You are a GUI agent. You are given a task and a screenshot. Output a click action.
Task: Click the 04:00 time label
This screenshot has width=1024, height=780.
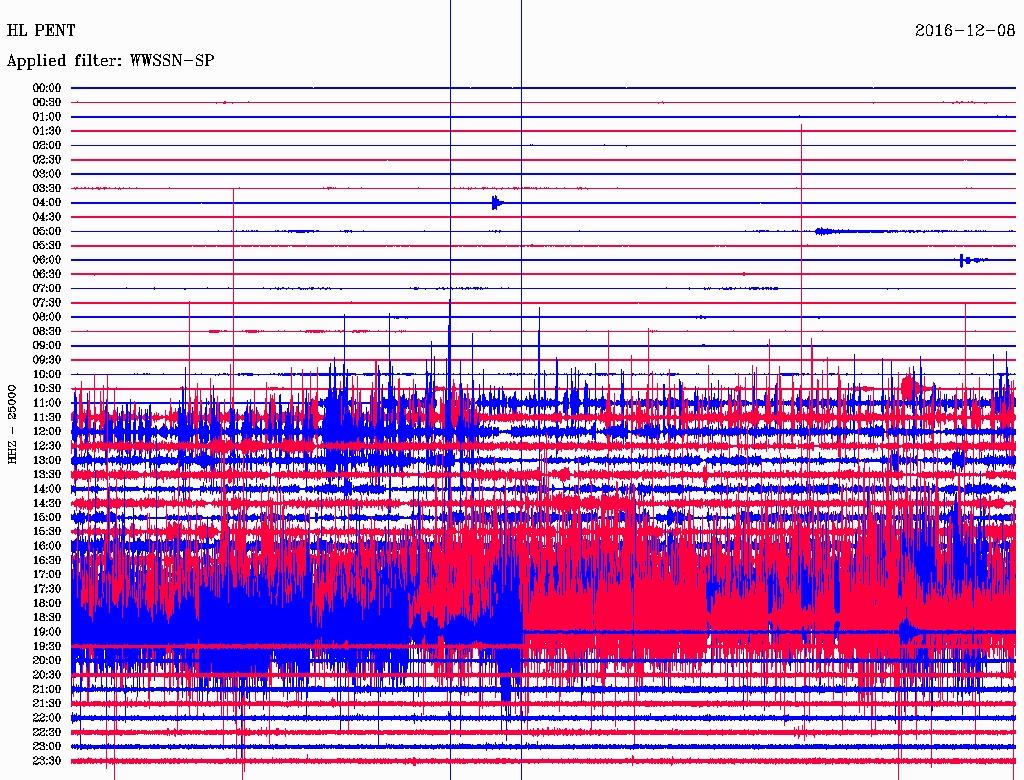click(x=47, y=203)
